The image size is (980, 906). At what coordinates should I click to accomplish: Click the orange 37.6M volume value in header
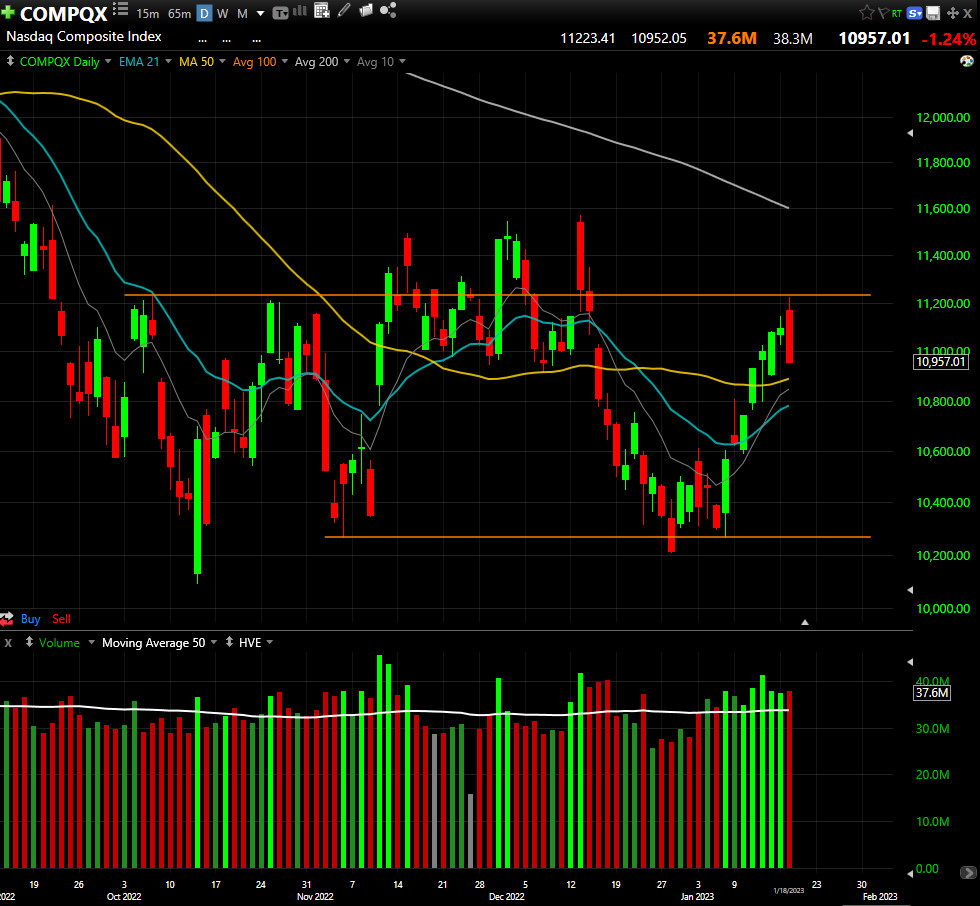(x=731, y=38)
